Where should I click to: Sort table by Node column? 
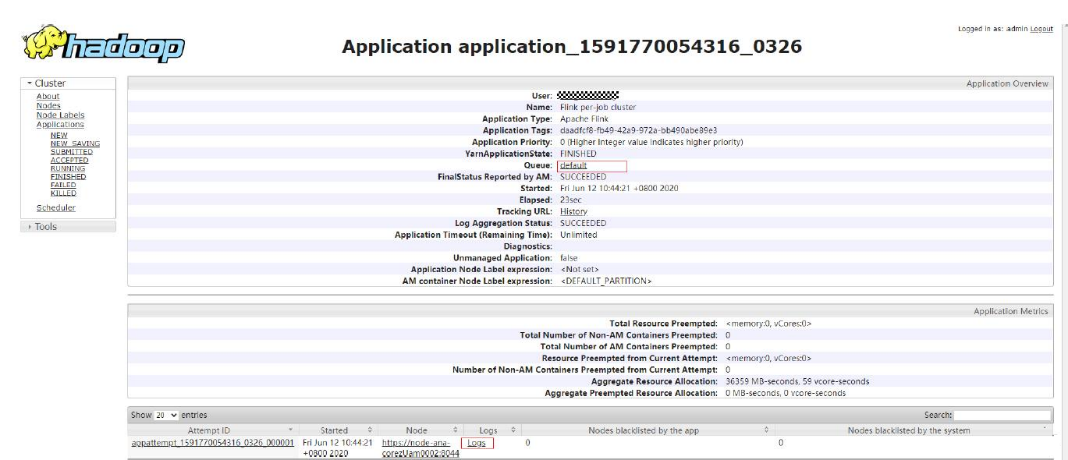417,430
